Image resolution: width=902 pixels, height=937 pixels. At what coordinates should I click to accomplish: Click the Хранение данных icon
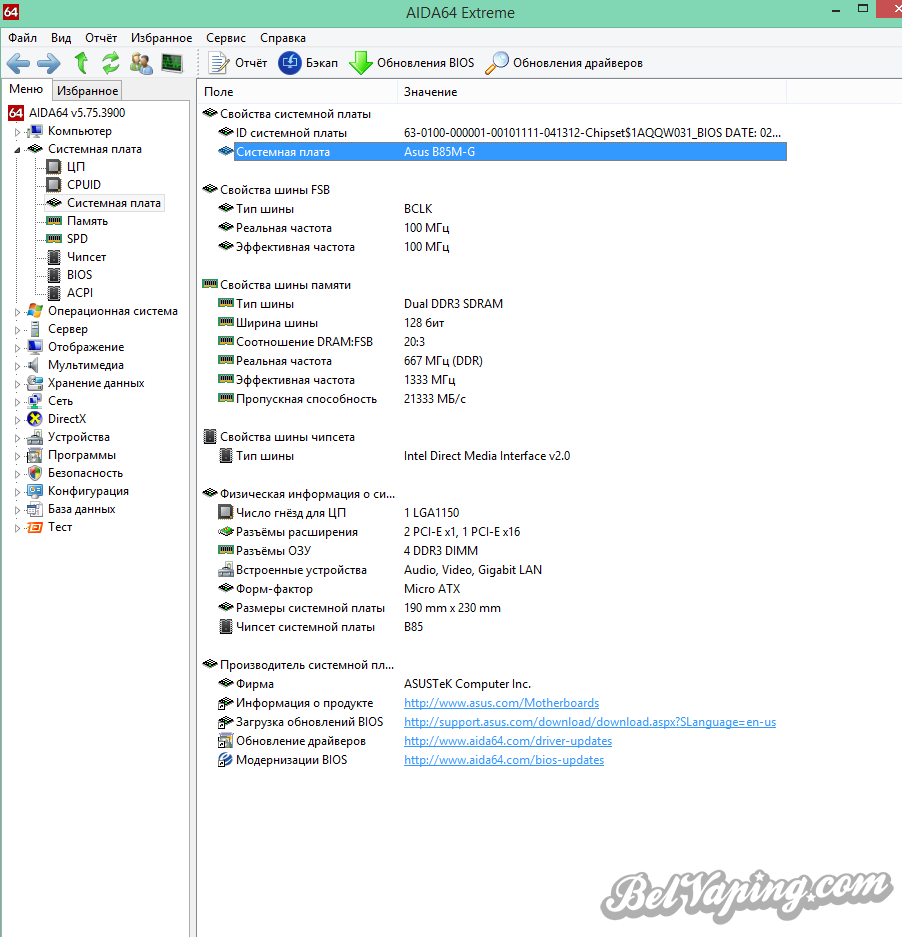[35, 383]
